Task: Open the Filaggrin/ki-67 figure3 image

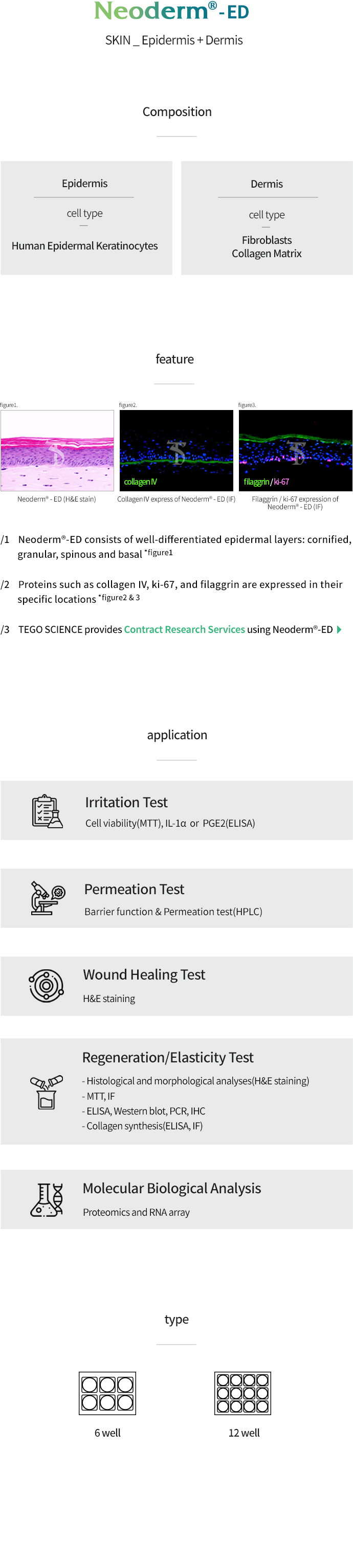Action: (x=295, y=450)
